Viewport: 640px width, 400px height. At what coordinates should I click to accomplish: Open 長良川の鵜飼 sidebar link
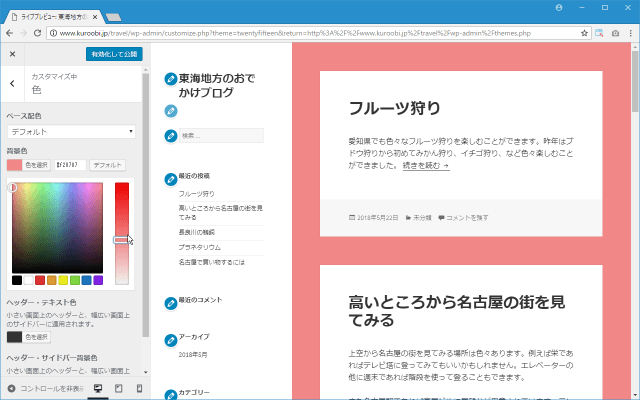coord(196,232)
